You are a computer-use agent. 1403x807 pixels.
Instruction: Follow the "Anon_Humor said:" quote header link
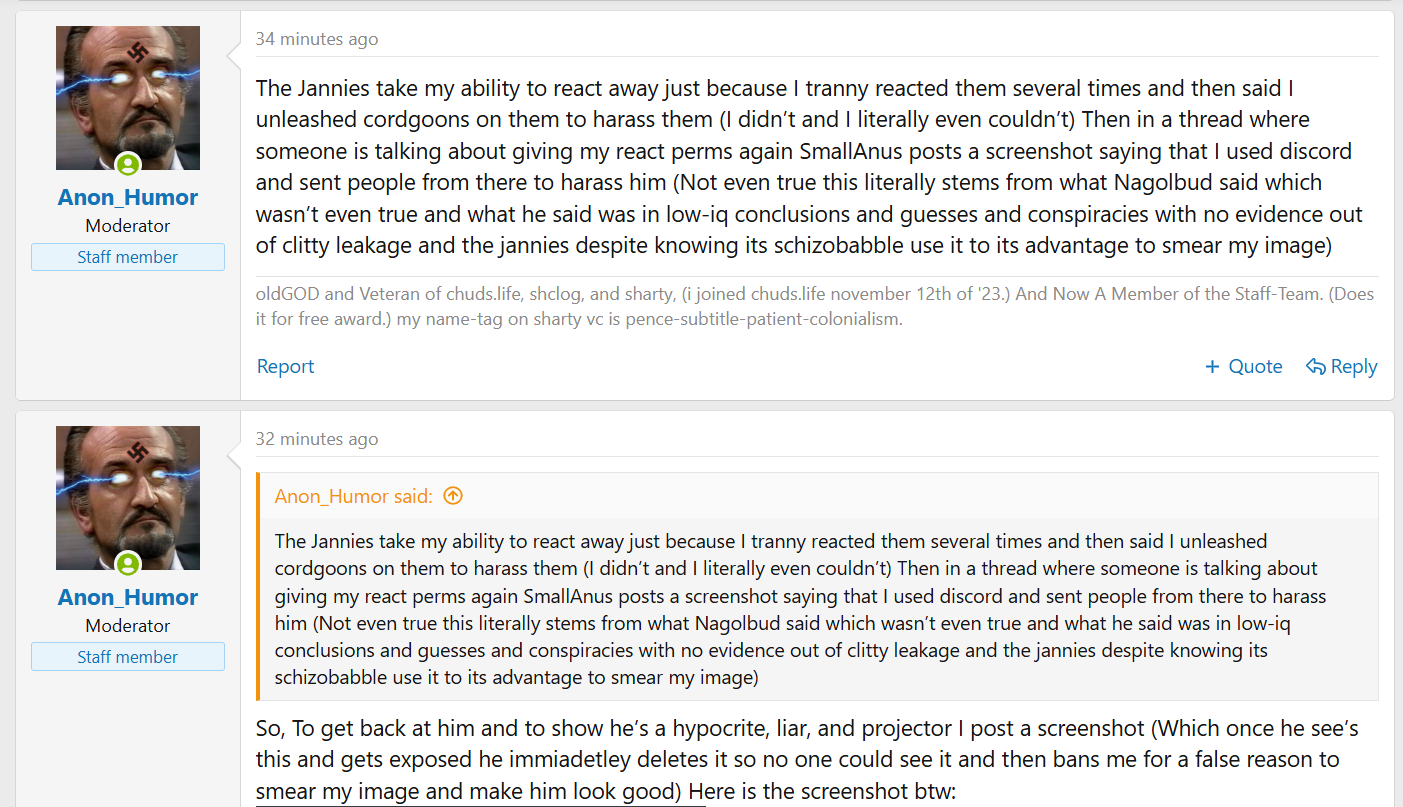tap(354, 496)
